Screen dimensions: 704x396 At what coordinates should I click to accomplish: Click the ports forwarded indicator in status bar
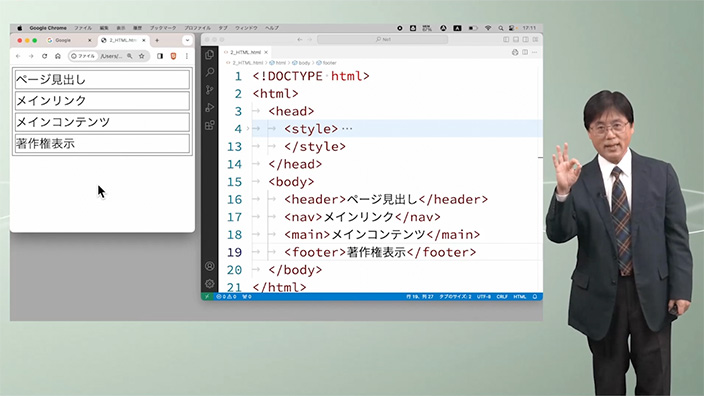247,296
